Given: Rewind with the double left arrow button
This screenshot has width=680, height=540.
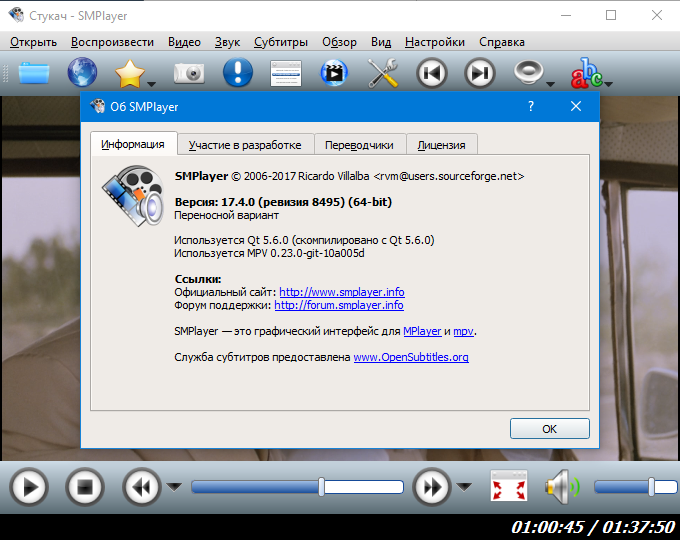Looking at the screenshot, I should 142,487.
